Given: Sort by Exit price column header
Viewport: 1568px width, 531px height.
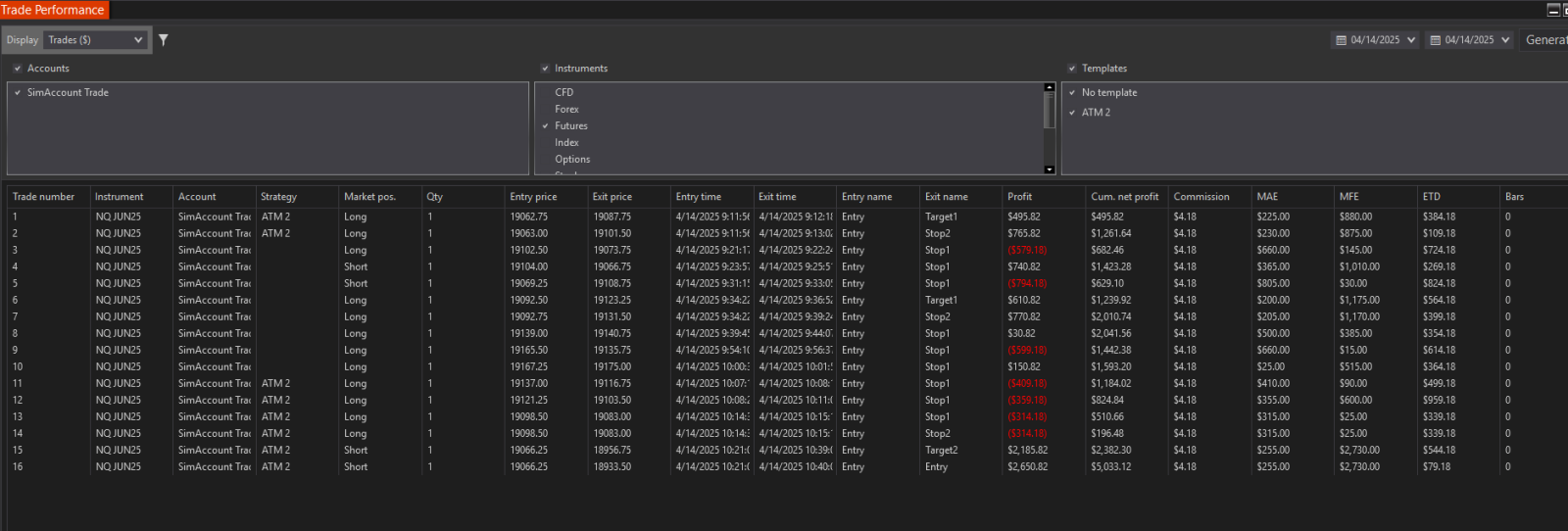Looking at the screenshot, I should click(x=612, y=197).
